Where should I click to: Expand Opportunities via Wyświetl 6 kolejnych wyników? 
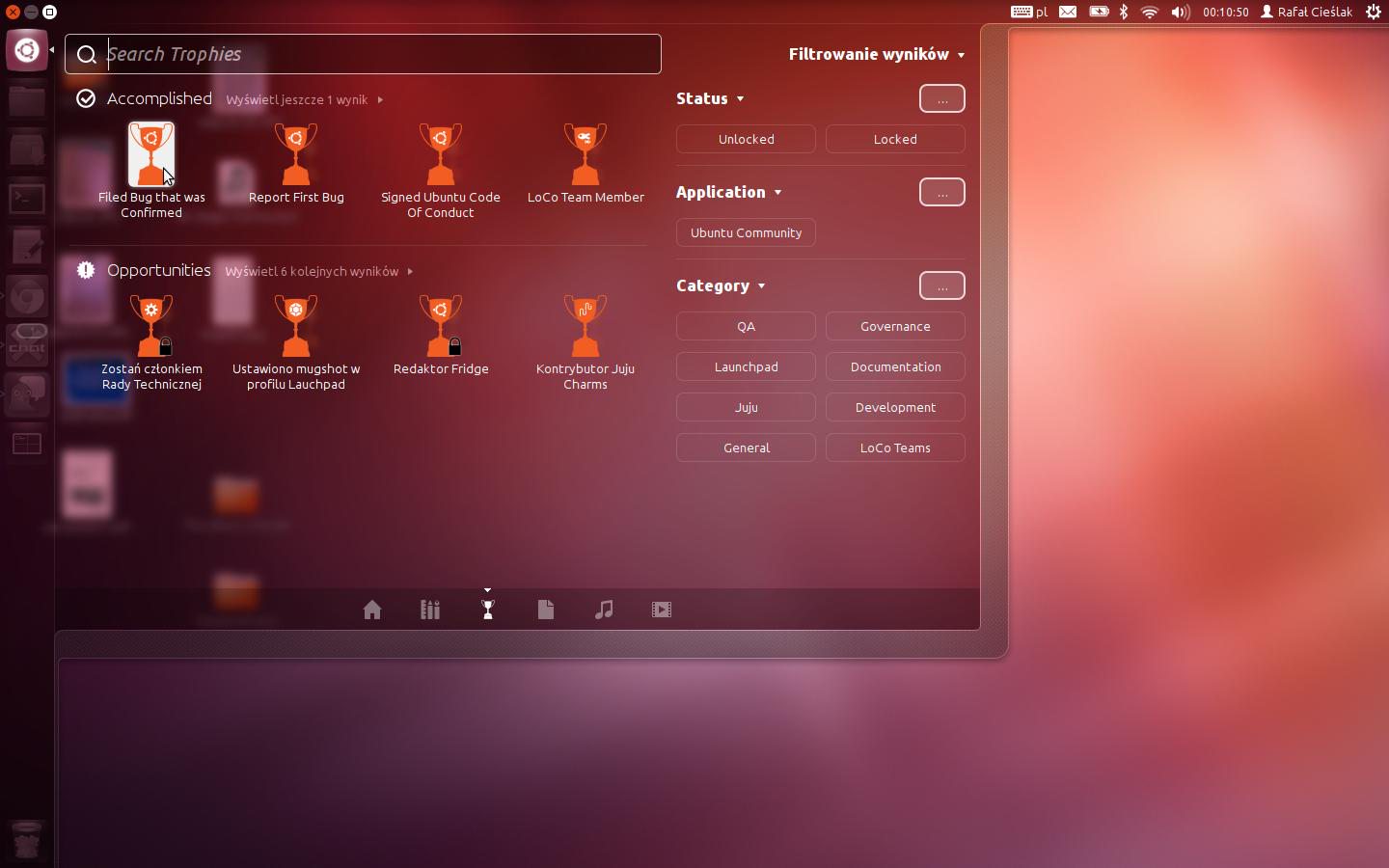click(x=319, y=271)
